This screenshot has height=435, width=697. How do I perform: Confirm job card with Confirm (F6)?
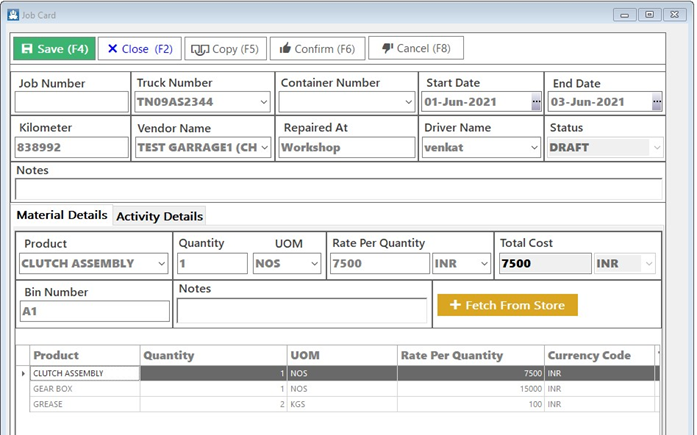pos(317,48)
